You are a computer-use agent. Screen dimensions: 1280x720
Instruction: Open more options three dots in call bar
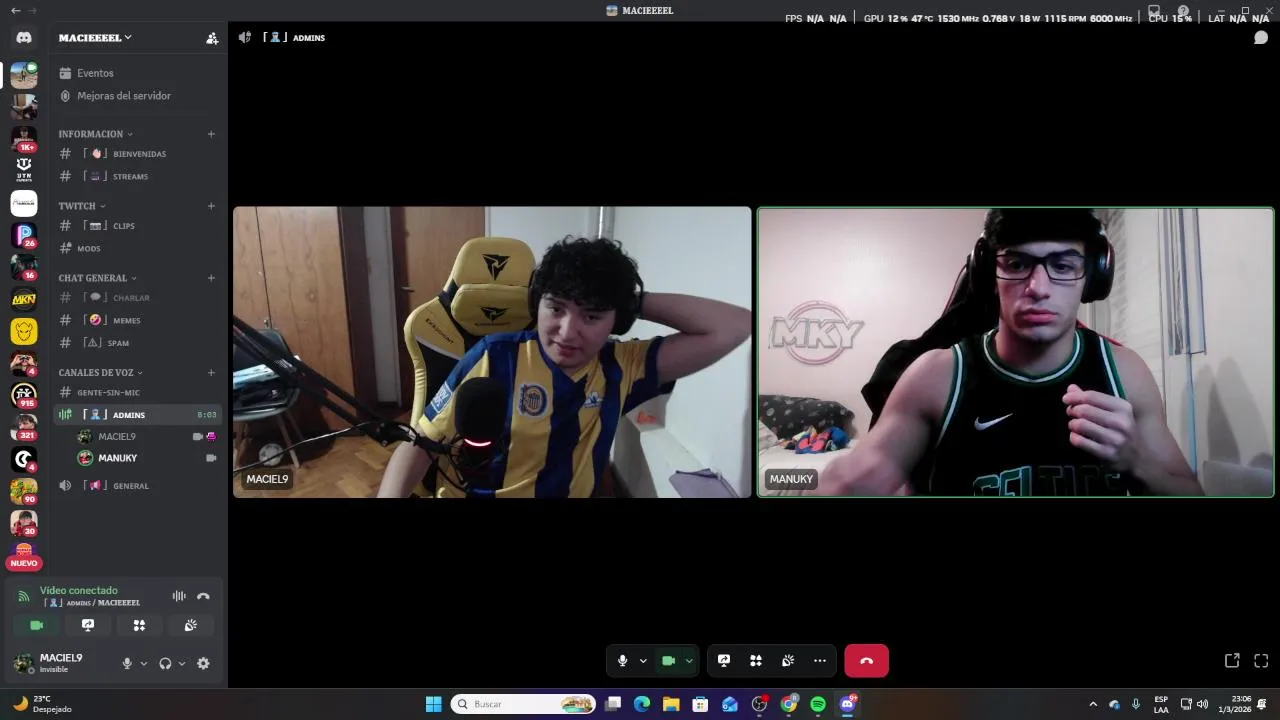click(x=820, y=660)
